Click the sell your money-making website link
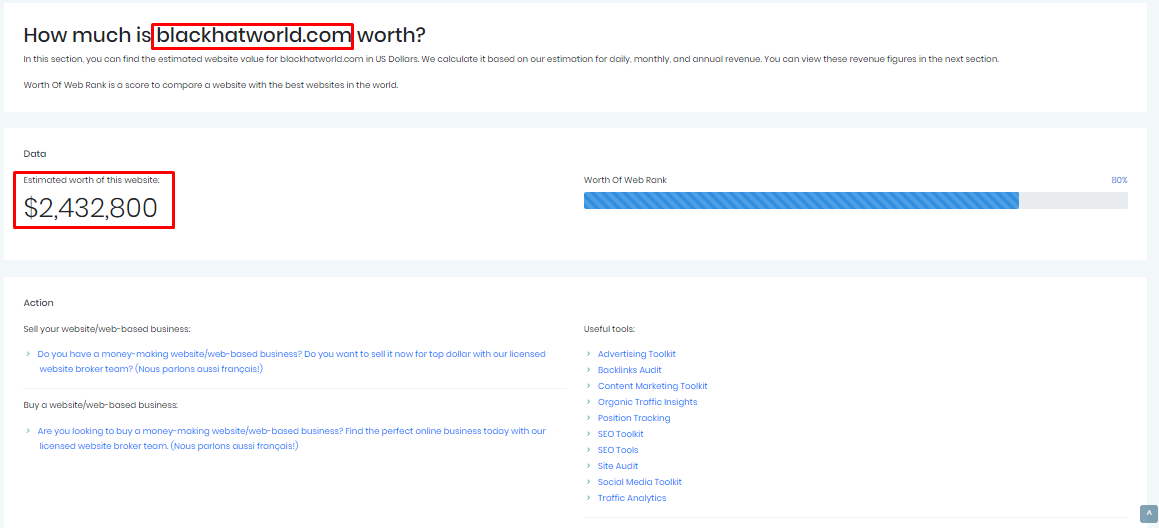 coord(292,361)
